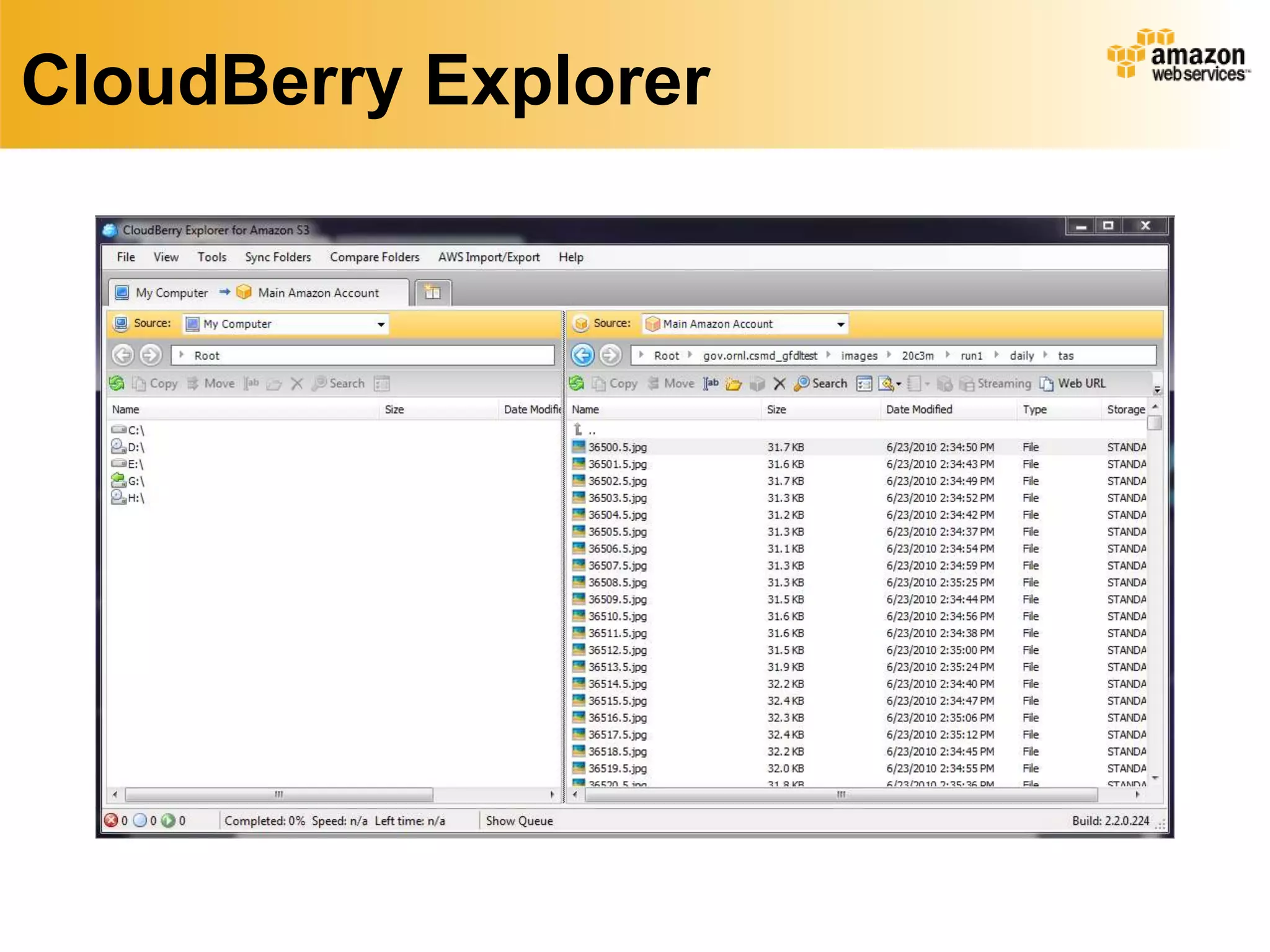1270x952 pixels.
Task: Click the forward arrow in the right pane
Action: pyautogui.click(x=611, y=355)
